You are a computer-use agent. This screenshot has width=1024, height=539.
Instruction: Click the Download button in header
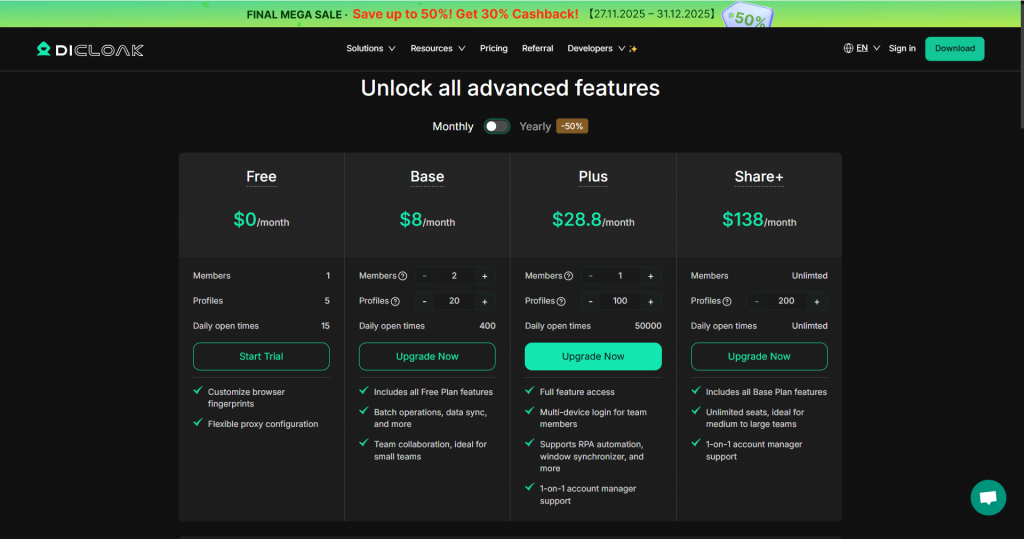954,48
